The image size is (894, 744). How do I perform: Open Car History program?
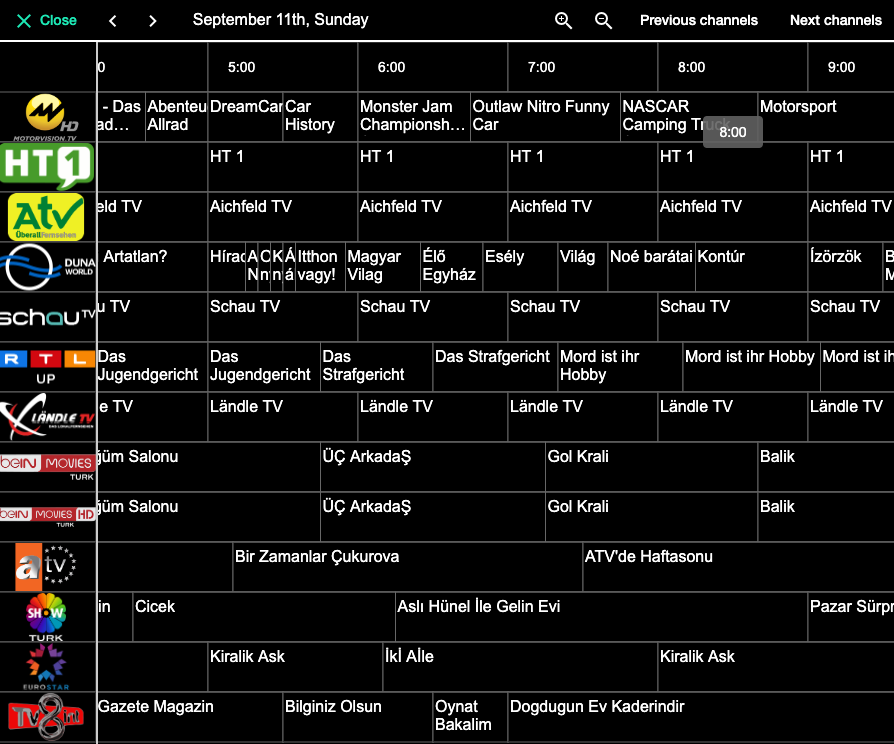[x=320, y=117]
